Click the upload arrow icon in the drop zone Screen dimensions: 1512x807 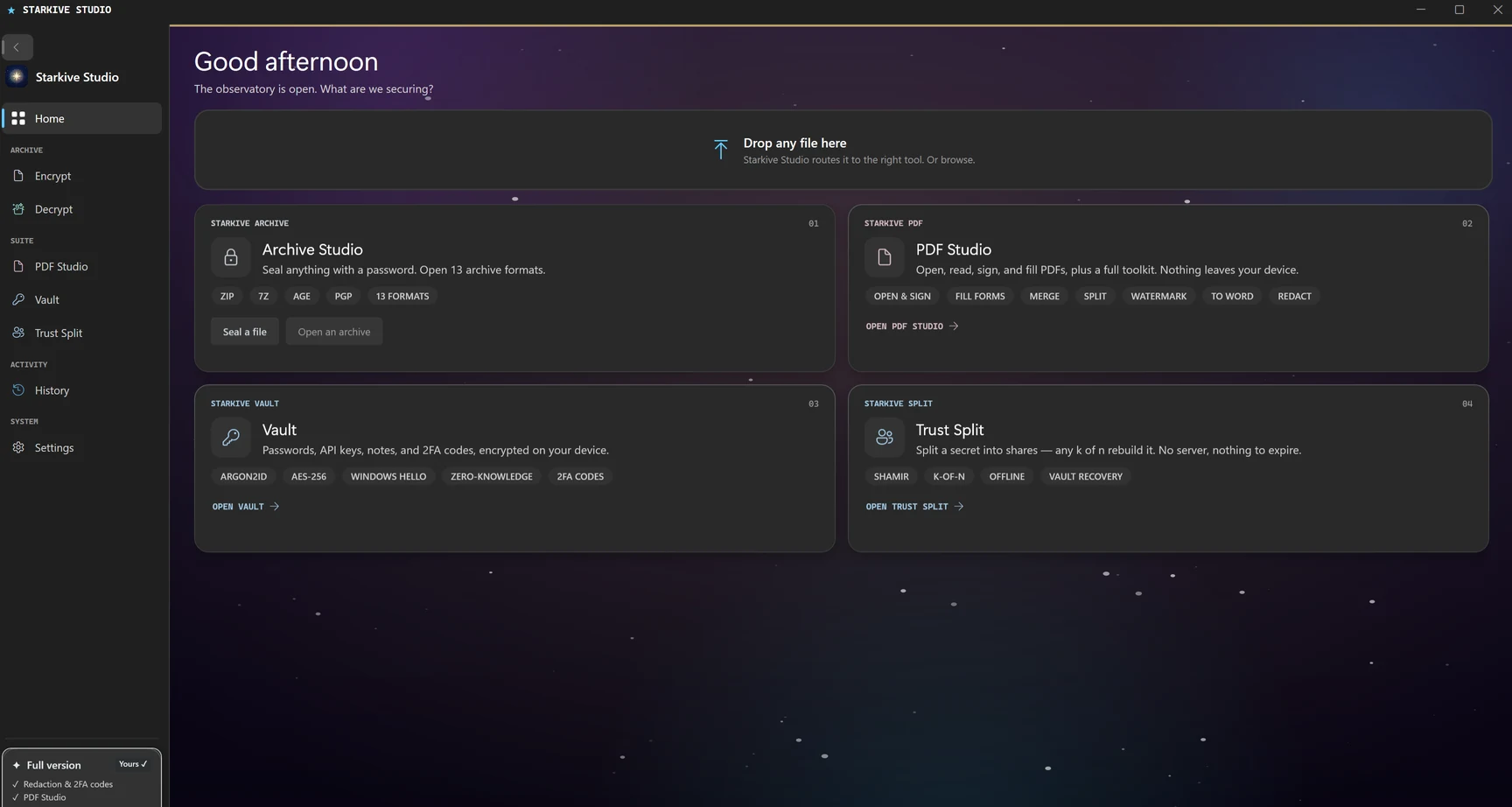point(720,150)
